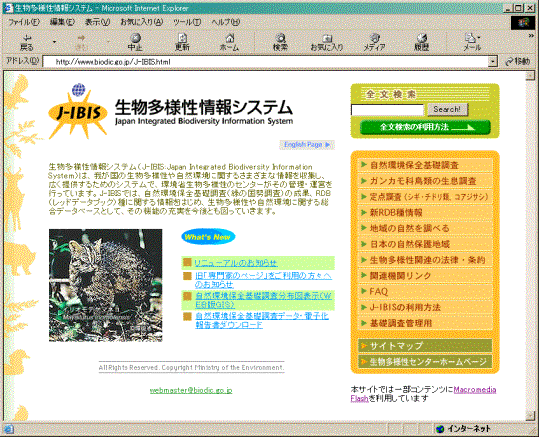The width and height of the screenshot is (539, 437).
Task: Click the Windows logo throbber icon
Action: coord(523,23)
